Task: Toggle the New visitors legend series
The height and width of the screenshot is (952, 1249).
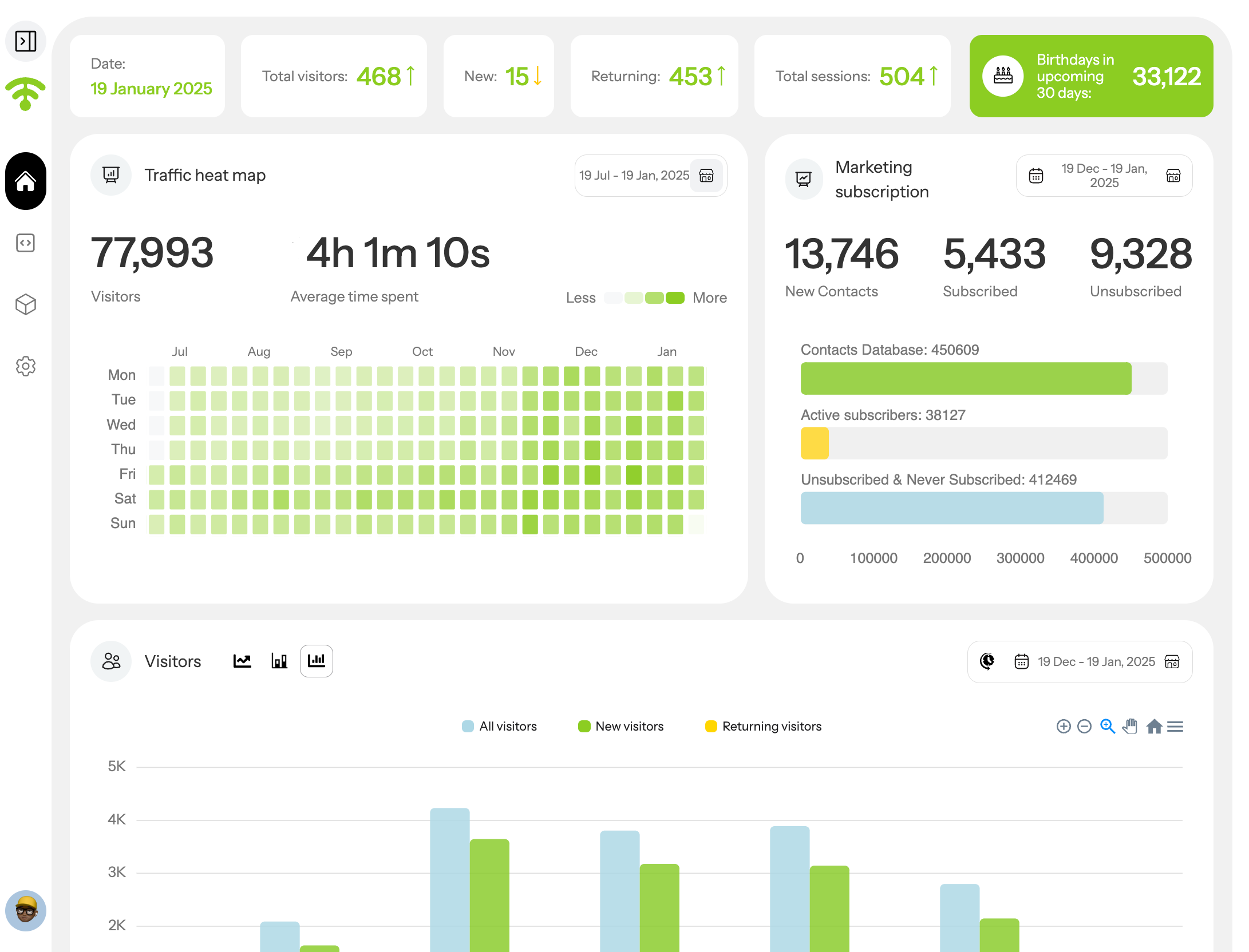Action: [621, 727]
